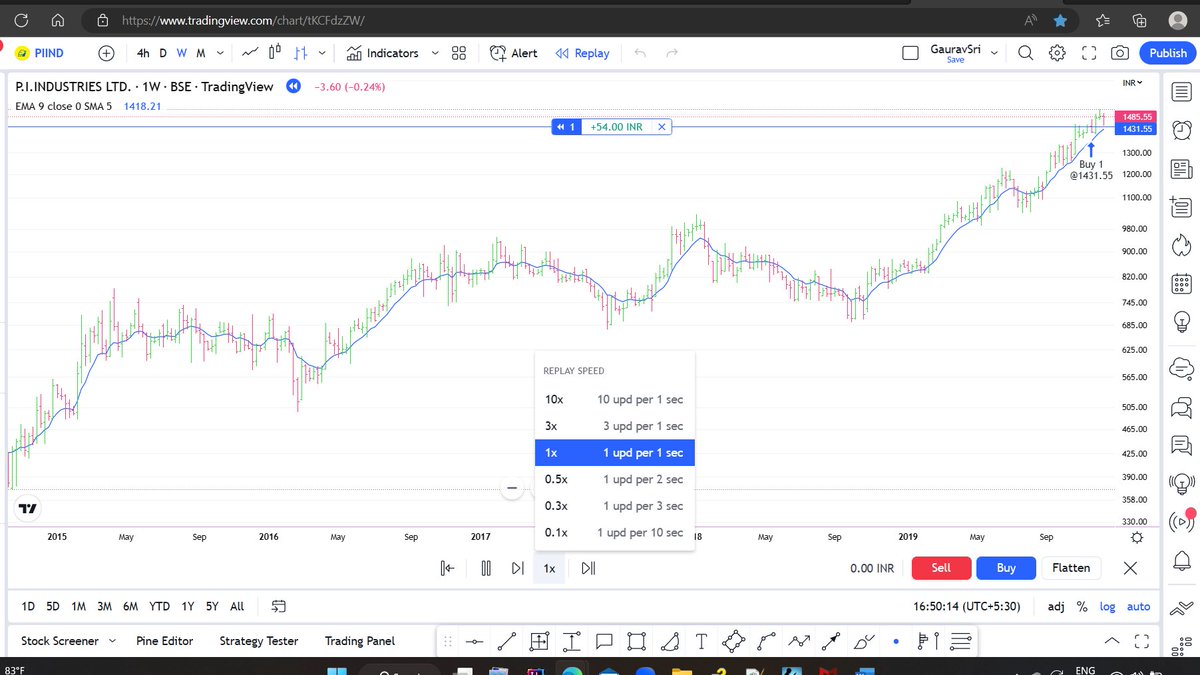Step forward one bar in replay
The height and width of the screenshot is (675, 1200).
[517, 568]
